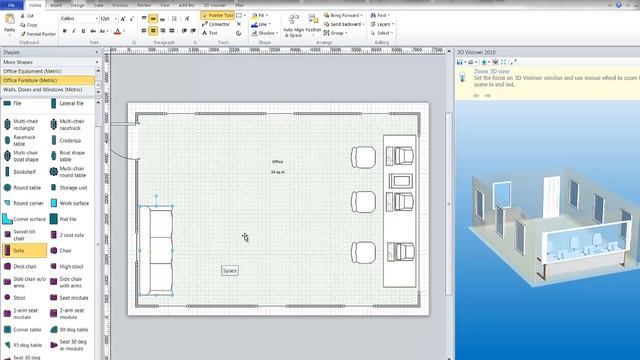Switch to the Review ribbon tab
The image size is (640, 360).
[x=143, y=5]
